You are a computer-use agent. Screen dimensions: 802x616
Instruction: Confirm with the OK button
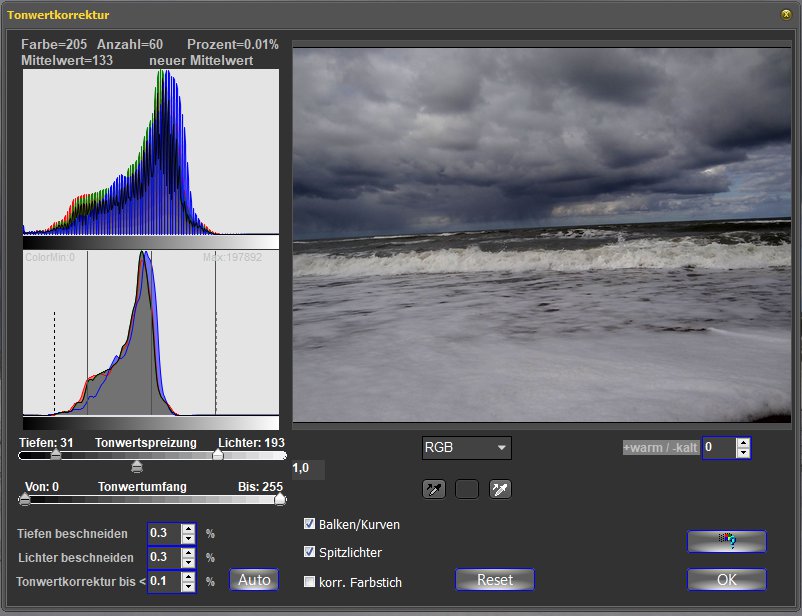point(726,580)
